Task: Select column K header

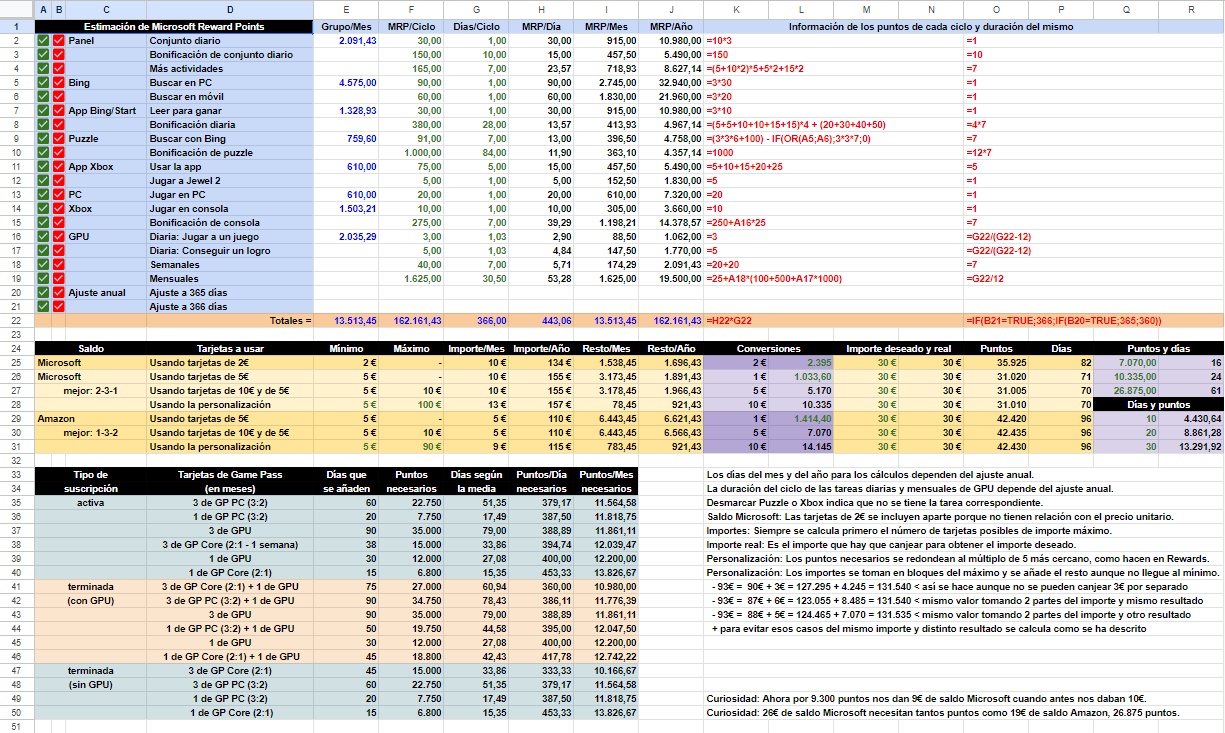Action: pos(736,9)
